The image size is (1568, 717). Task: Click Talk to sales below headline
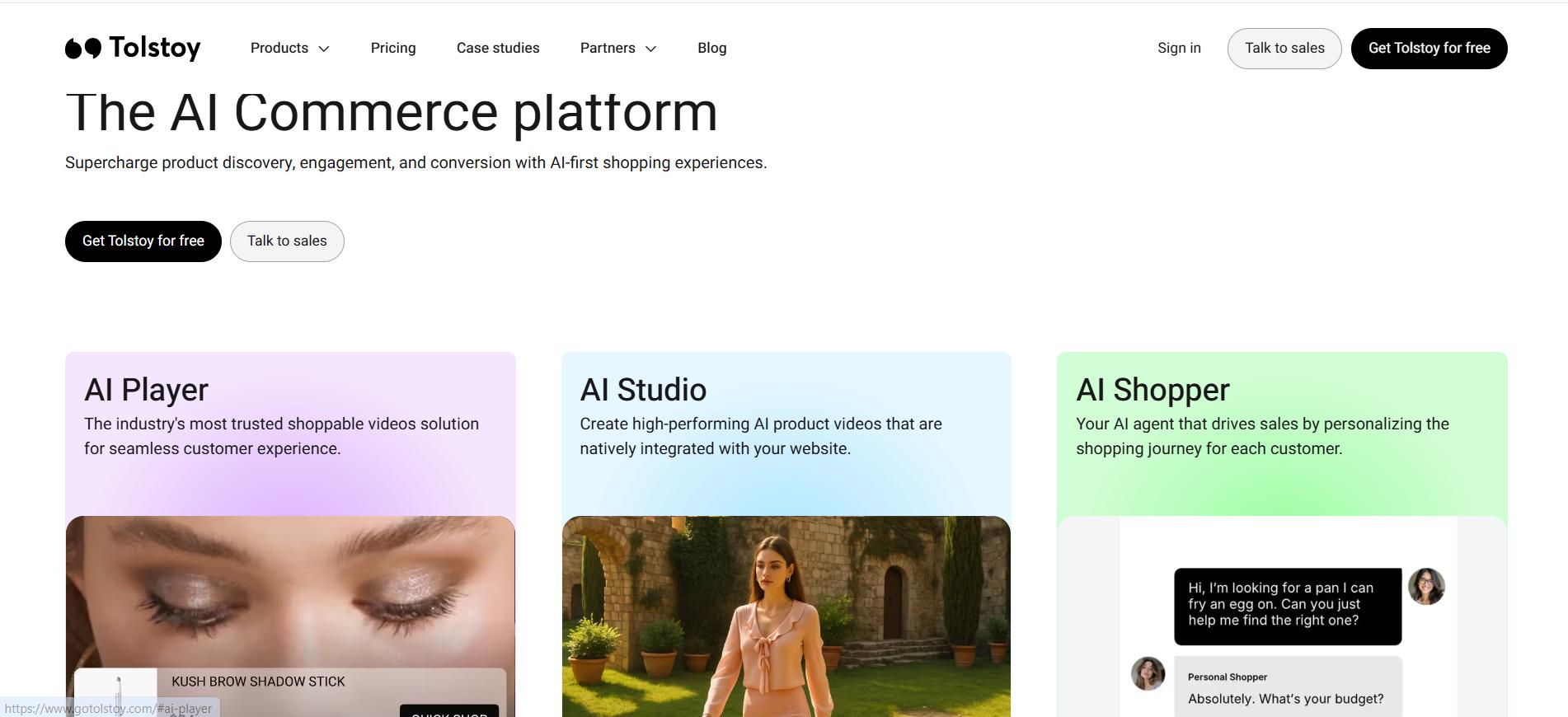(287, 241)
